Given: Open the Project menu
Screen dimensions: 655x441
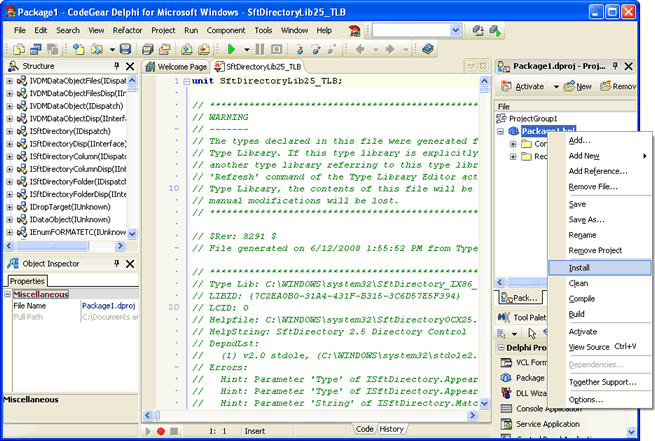Looking at the screenshot, I should [x=163, y=30].
